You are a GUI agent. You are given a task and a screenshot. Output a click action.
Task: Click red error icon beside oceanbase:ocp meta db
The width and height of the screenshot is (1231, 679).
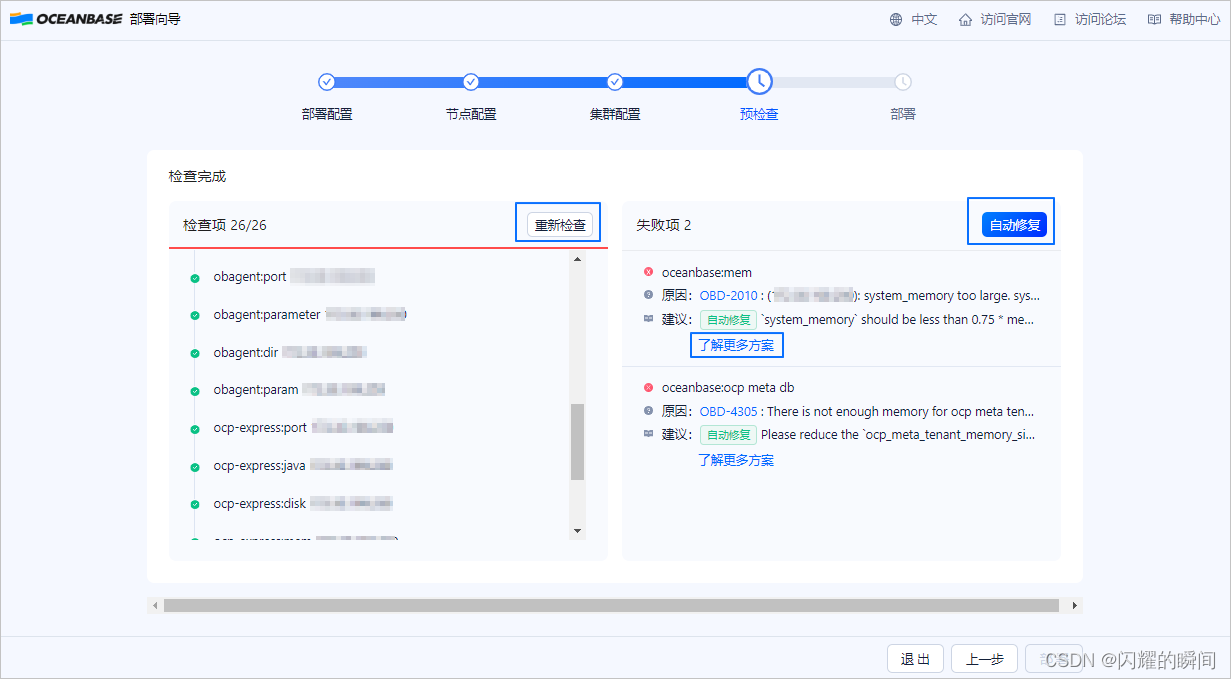(648, 387)
